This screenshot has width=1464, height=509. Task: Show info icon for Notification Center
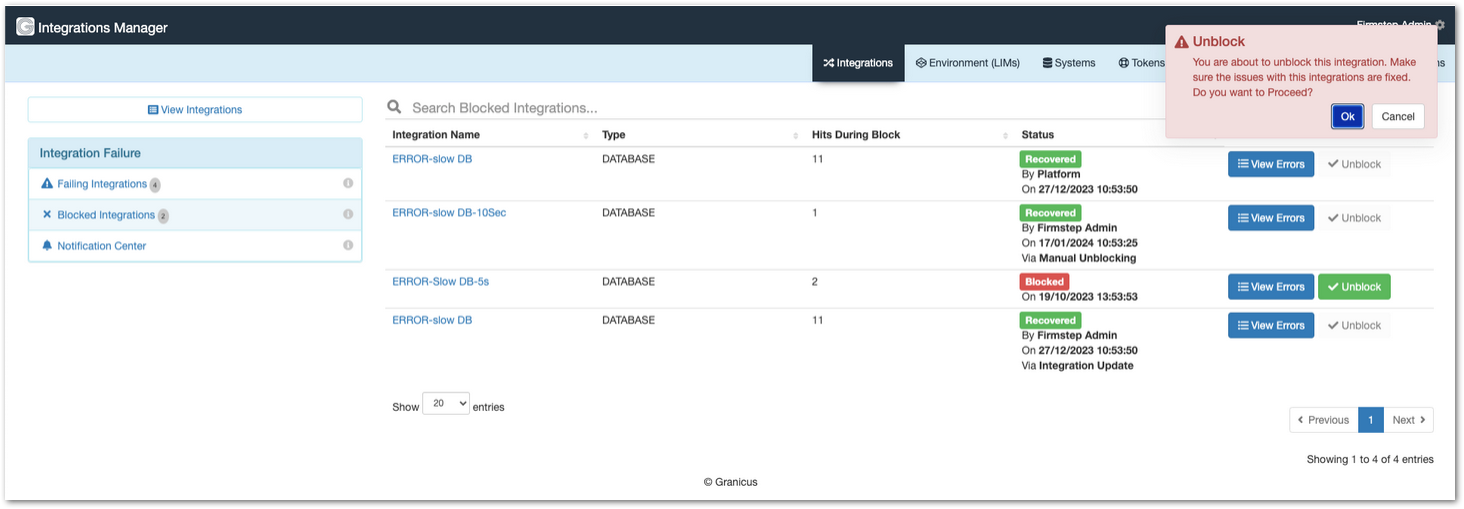tap(348, 245)
